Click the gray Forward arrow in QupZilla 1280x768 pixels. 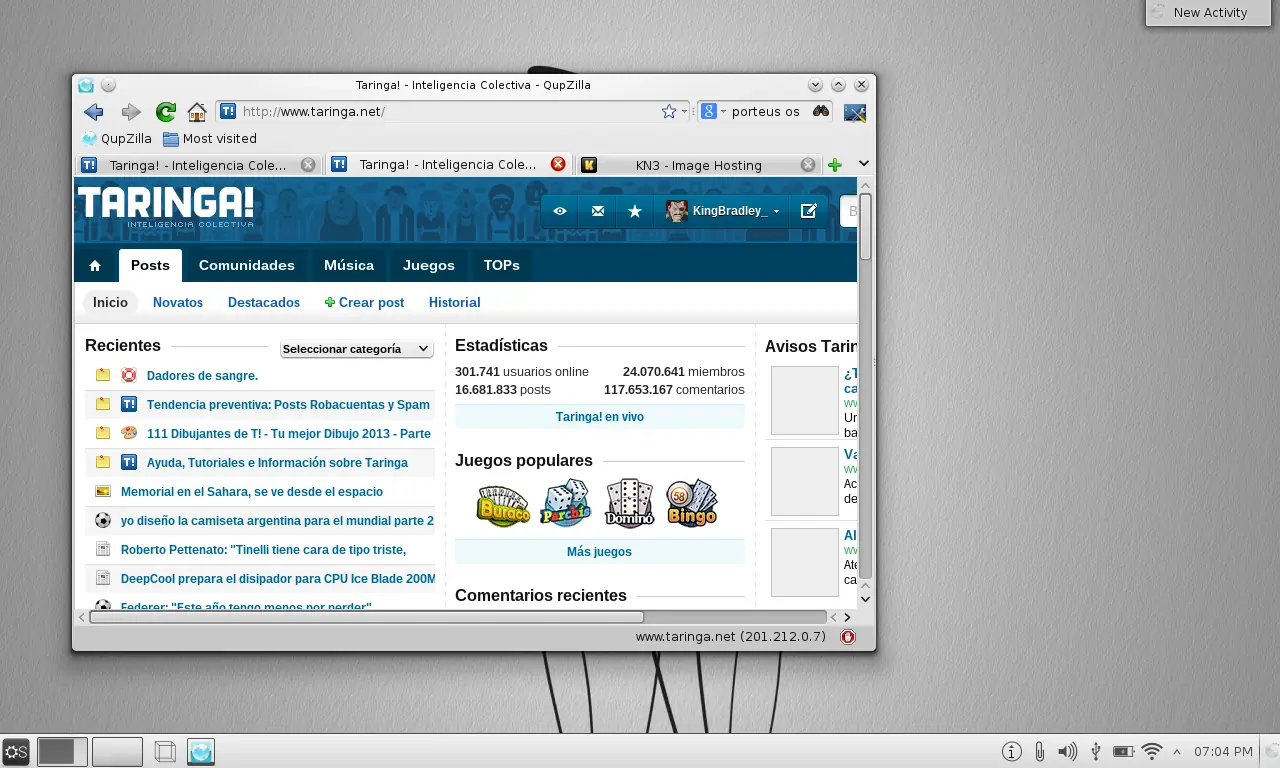tap(131, 112)
